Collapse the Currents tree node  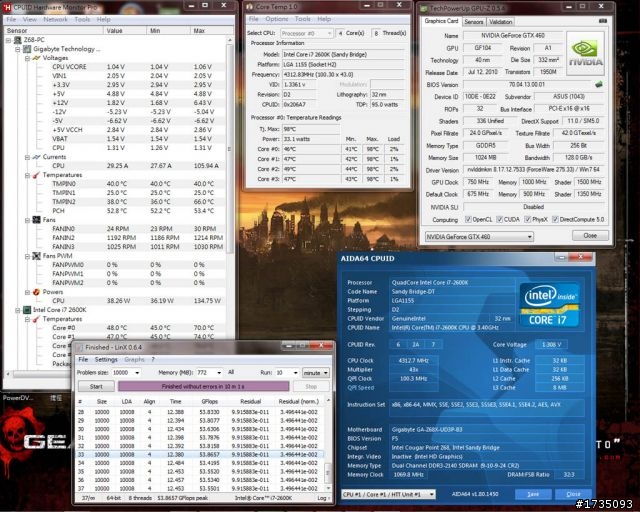[x=27, y=157]
